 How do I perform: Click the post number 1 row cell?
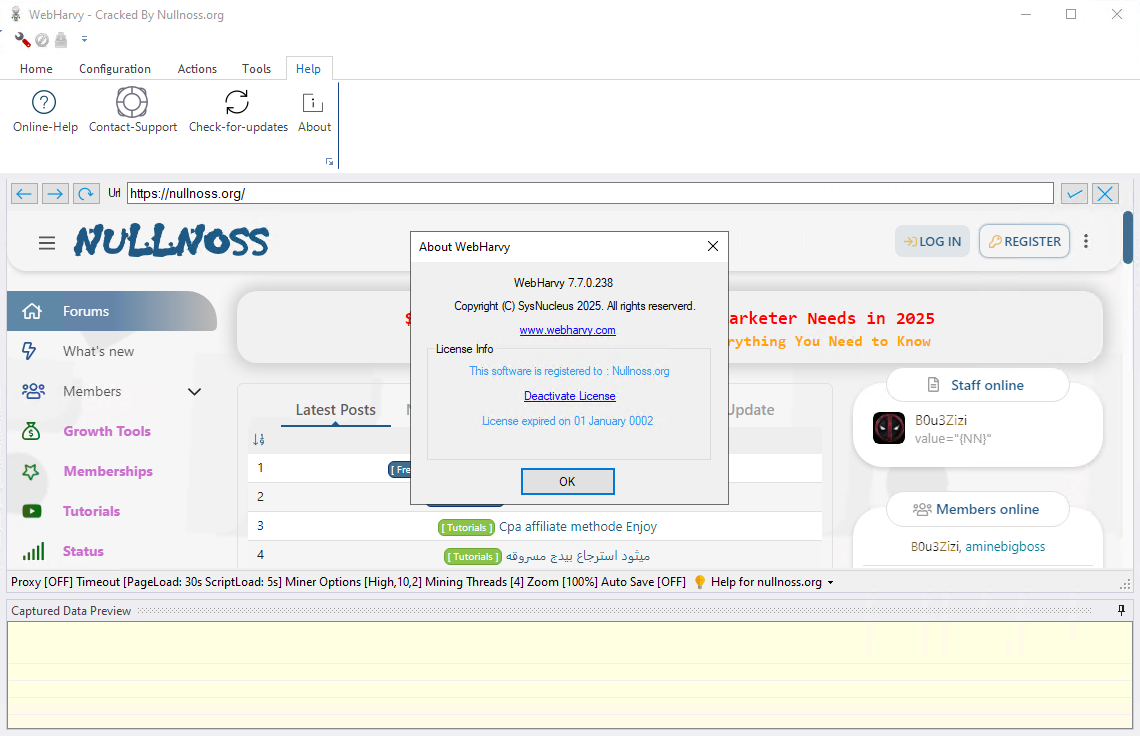260,468
